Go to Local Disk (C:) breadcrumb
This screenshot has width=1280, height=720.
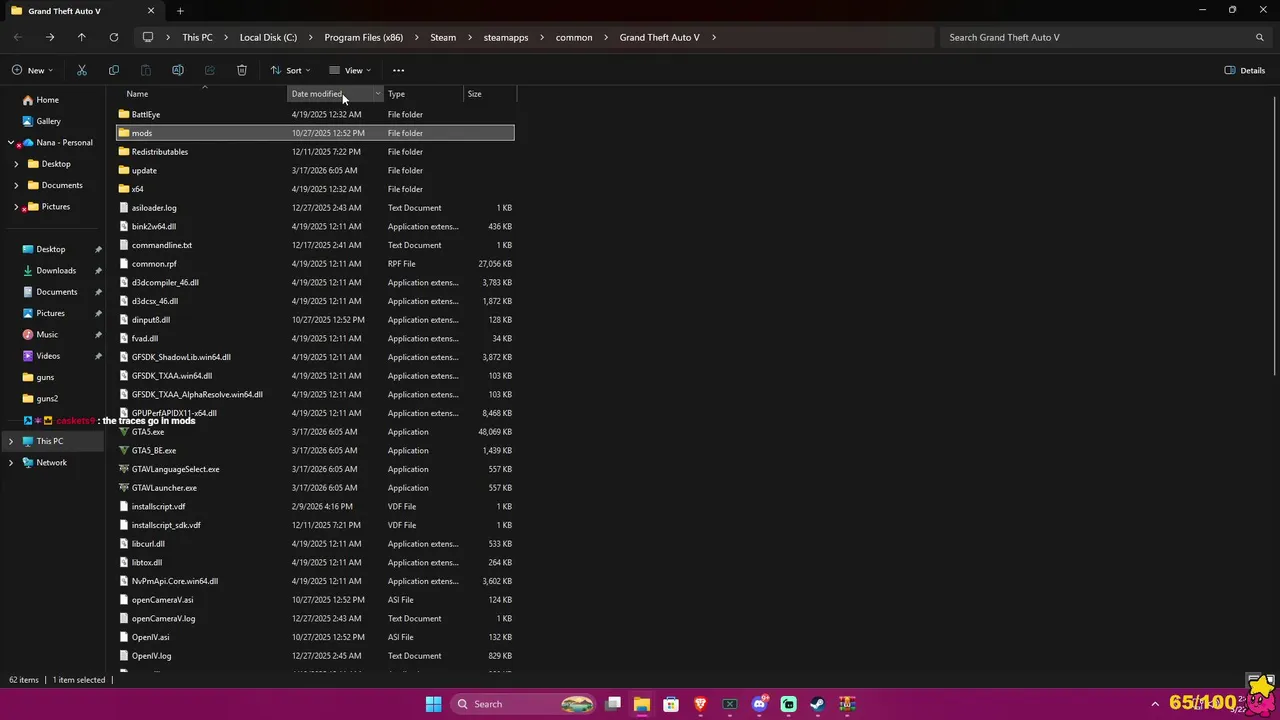268,37
